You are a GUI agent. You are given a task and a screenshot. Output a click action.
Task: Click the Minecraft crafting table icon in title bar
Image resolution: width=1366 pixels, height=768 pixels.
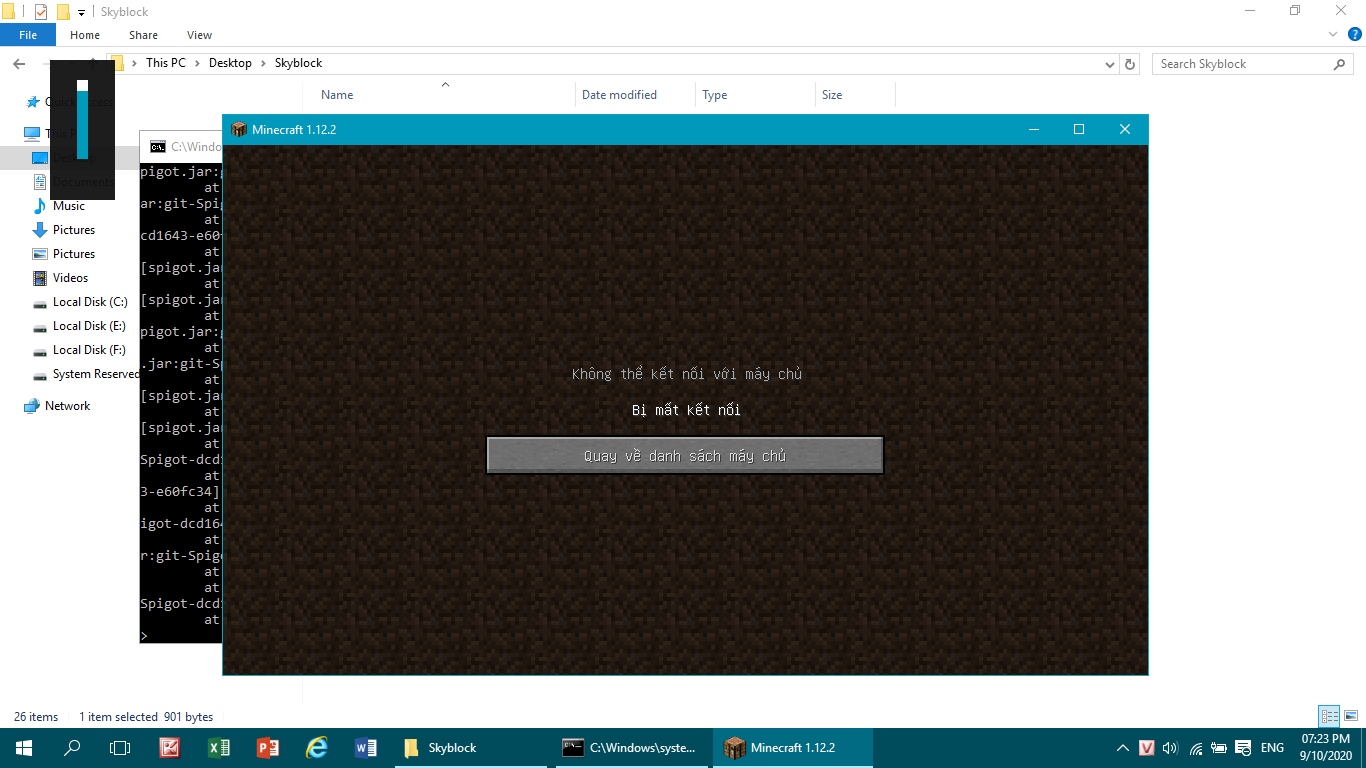coord(238,129)
